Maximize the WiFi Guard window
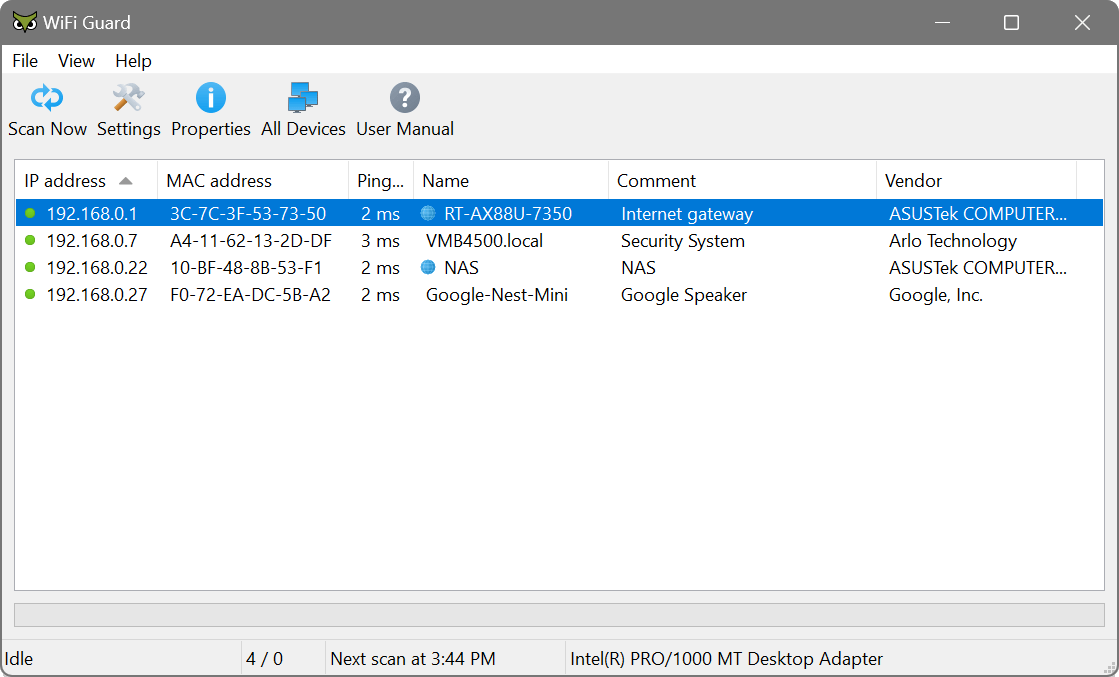Image resolution: width=1119 pixels, height=677 pixels. pyautogui.click(x=1011, y=22)
